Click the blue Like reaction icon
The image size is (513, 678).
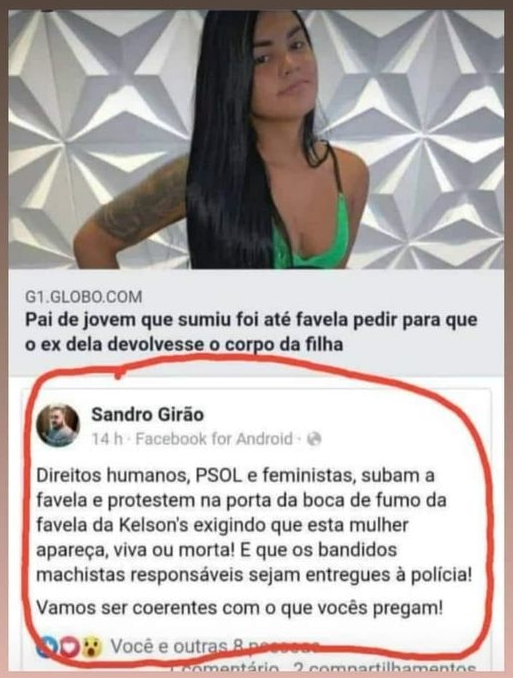coord(45,647)
